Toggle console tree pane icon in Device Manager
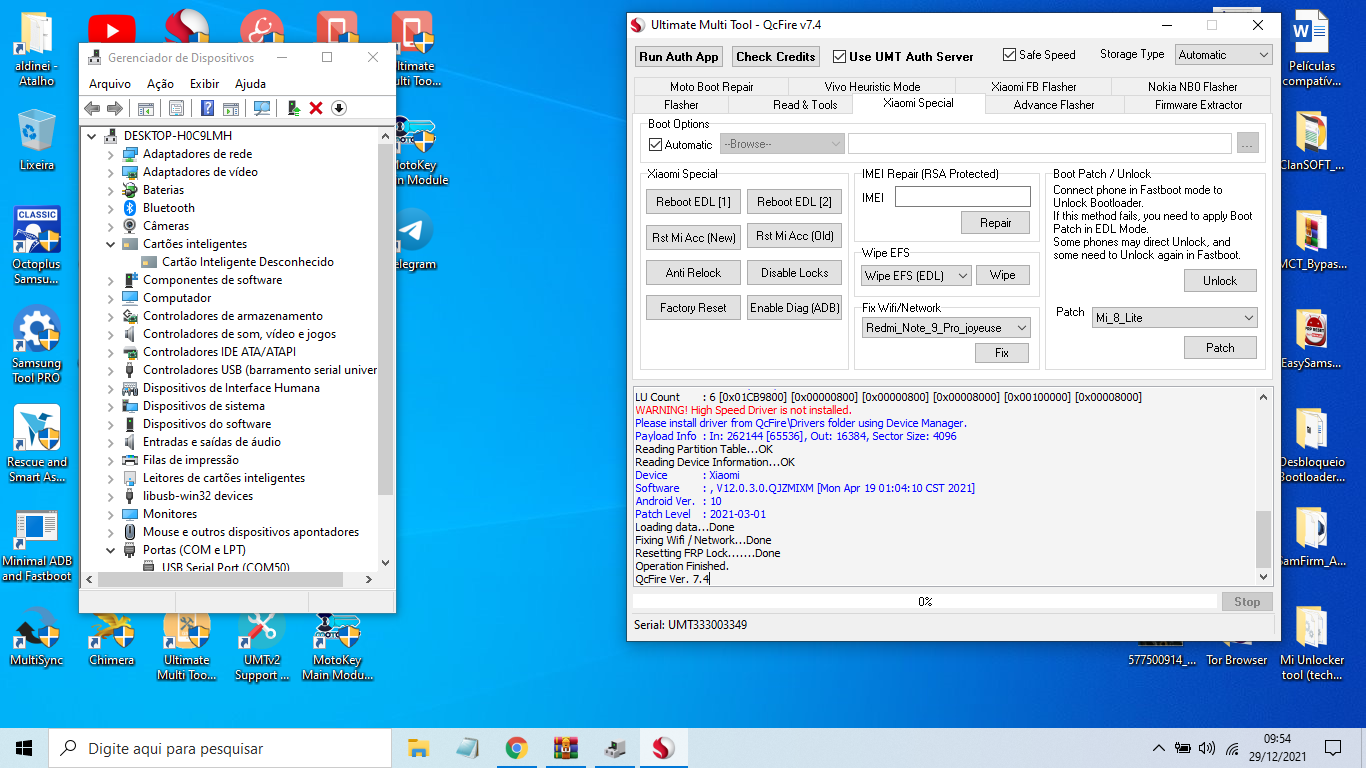The height and width of the screenshot is (768, 1366). coord(146,108)
